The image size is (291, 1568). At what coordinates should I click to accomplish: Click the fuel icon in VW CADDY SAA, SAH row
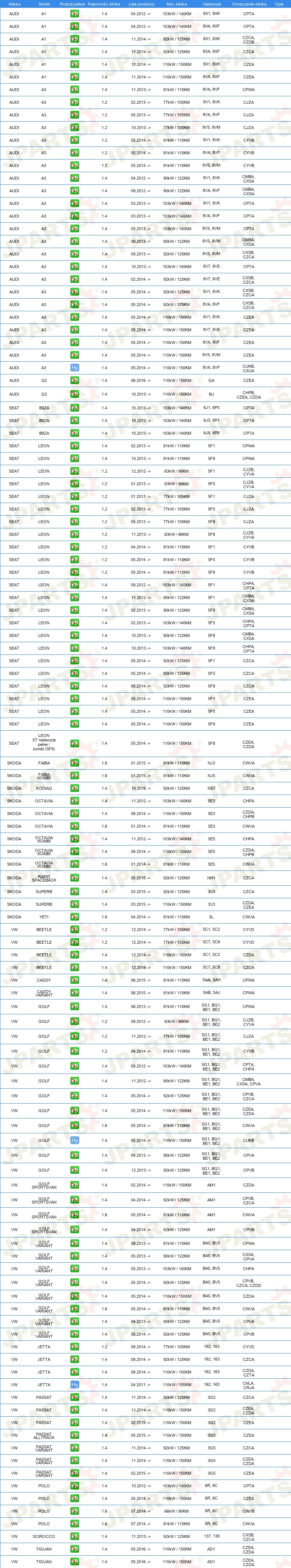(x=74, y=980)
